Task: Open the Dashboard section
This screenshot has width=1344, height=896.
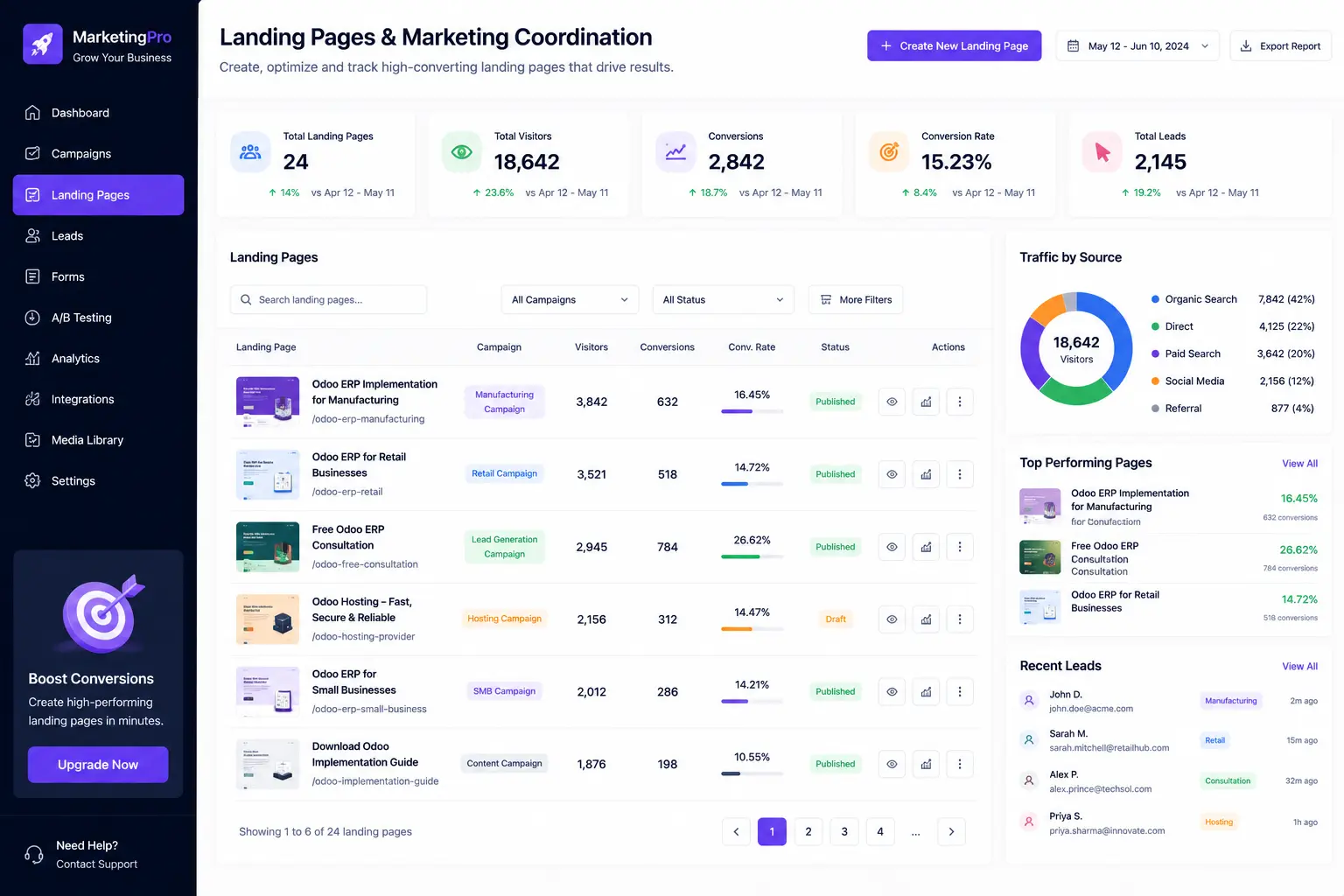Action: [x=98, y=113]
